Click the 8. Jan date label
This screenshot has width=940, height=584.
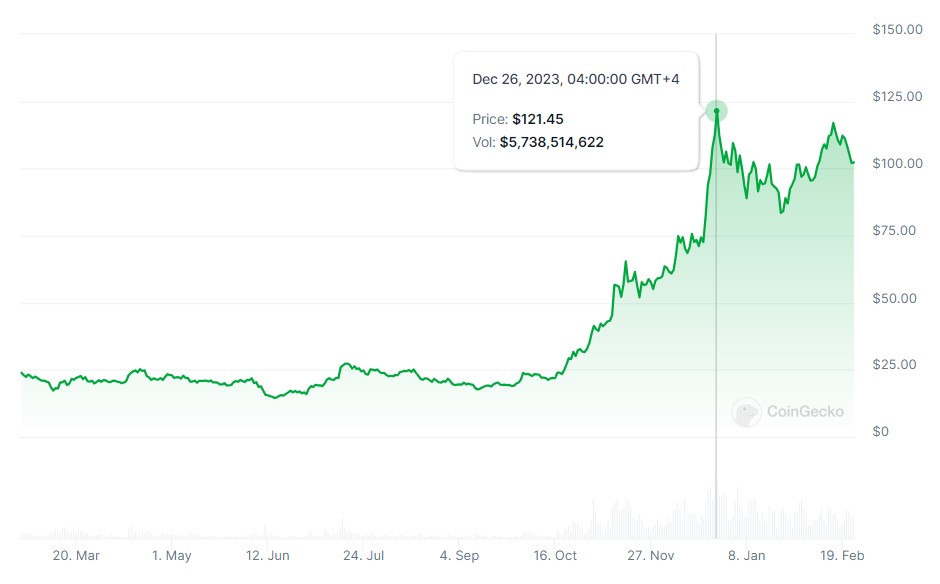(x=746, y=556)
